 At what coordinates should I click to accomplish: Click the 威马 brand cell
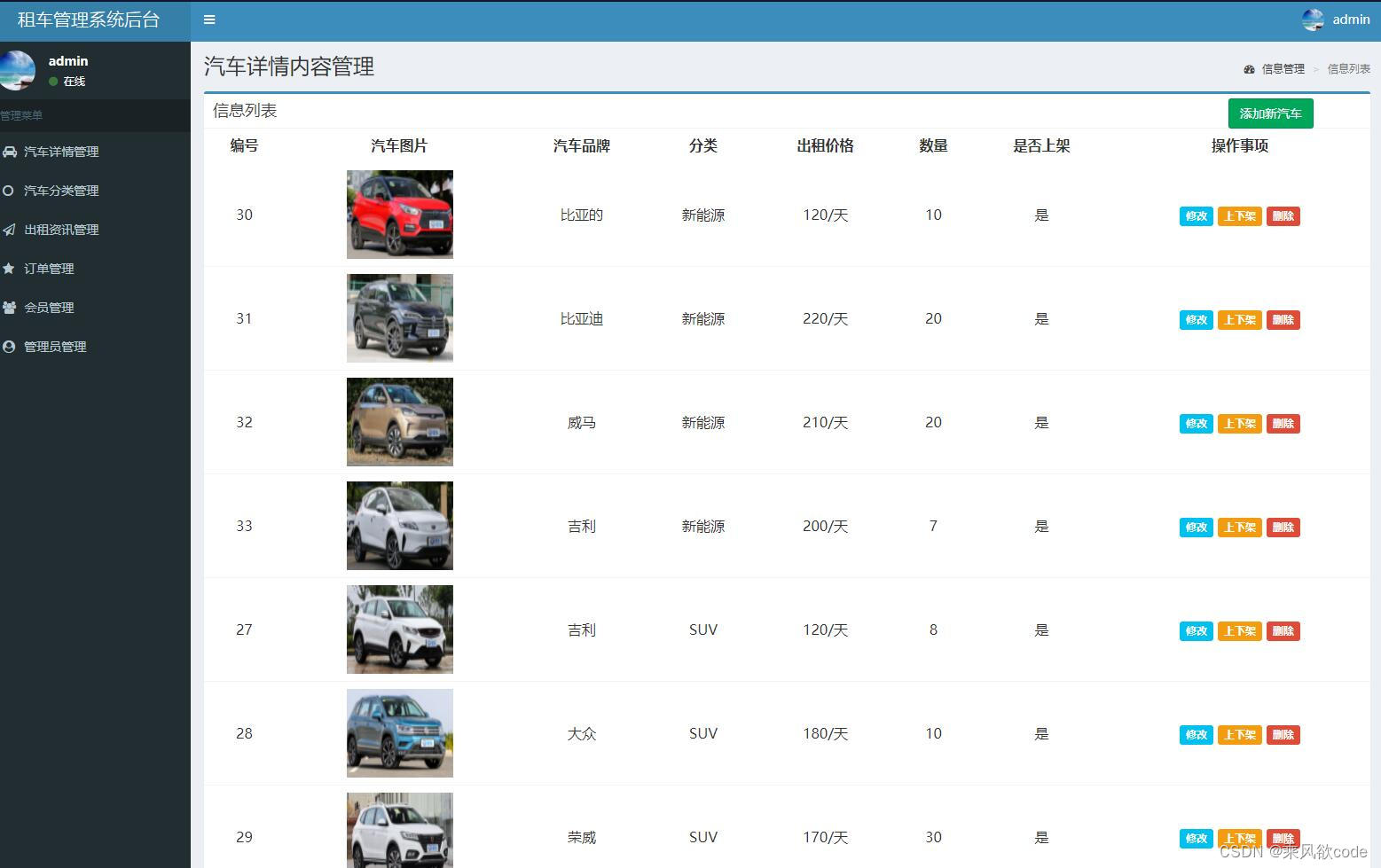[x=582, y=423]
